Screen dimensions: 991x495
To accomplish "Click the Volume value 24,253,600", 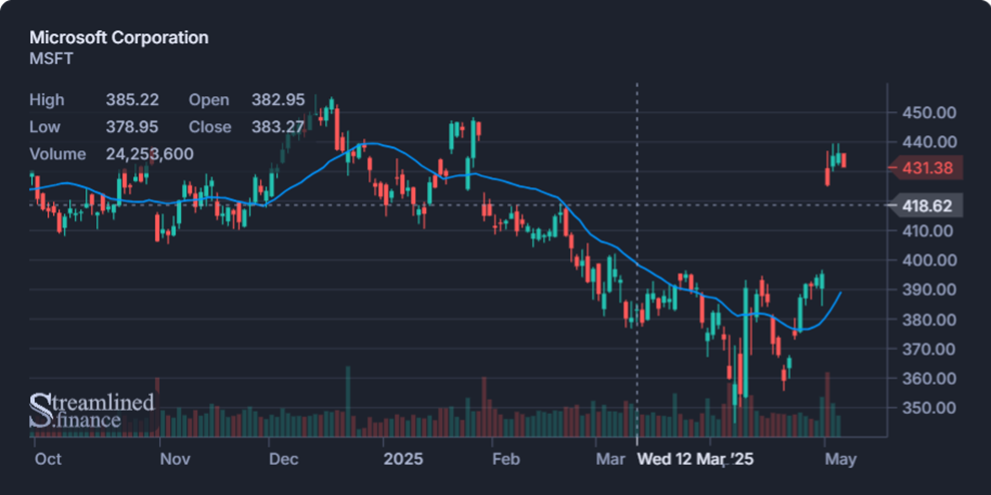I will click(150, 154).
